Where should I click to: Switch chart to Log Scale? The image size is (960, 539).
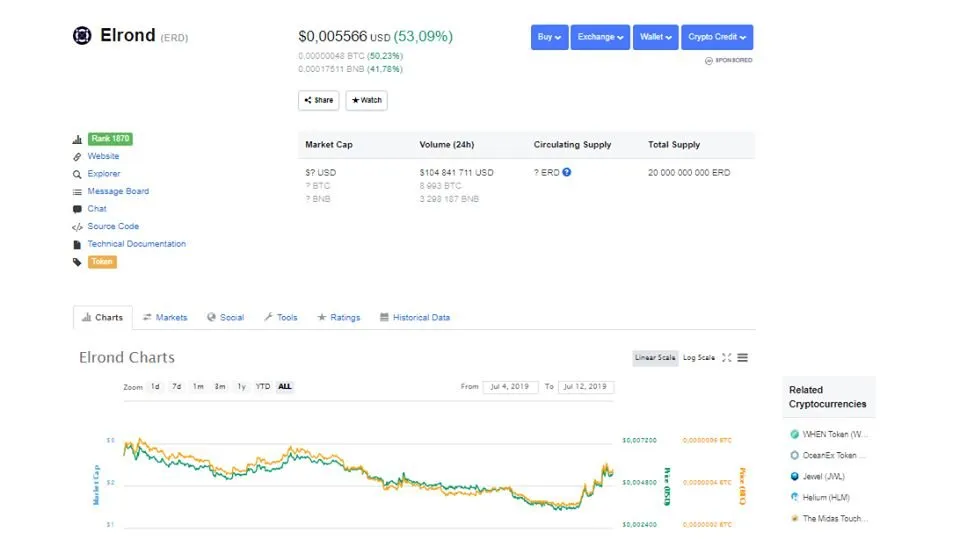point(699,358)
